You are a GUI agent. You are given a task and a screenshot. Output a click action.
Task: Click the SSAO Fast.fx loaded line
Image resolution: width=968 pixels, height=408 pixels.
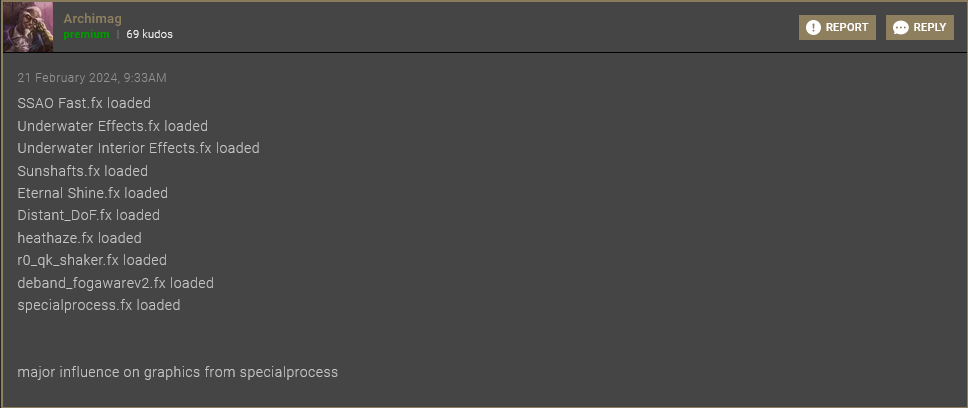[84, 103]
